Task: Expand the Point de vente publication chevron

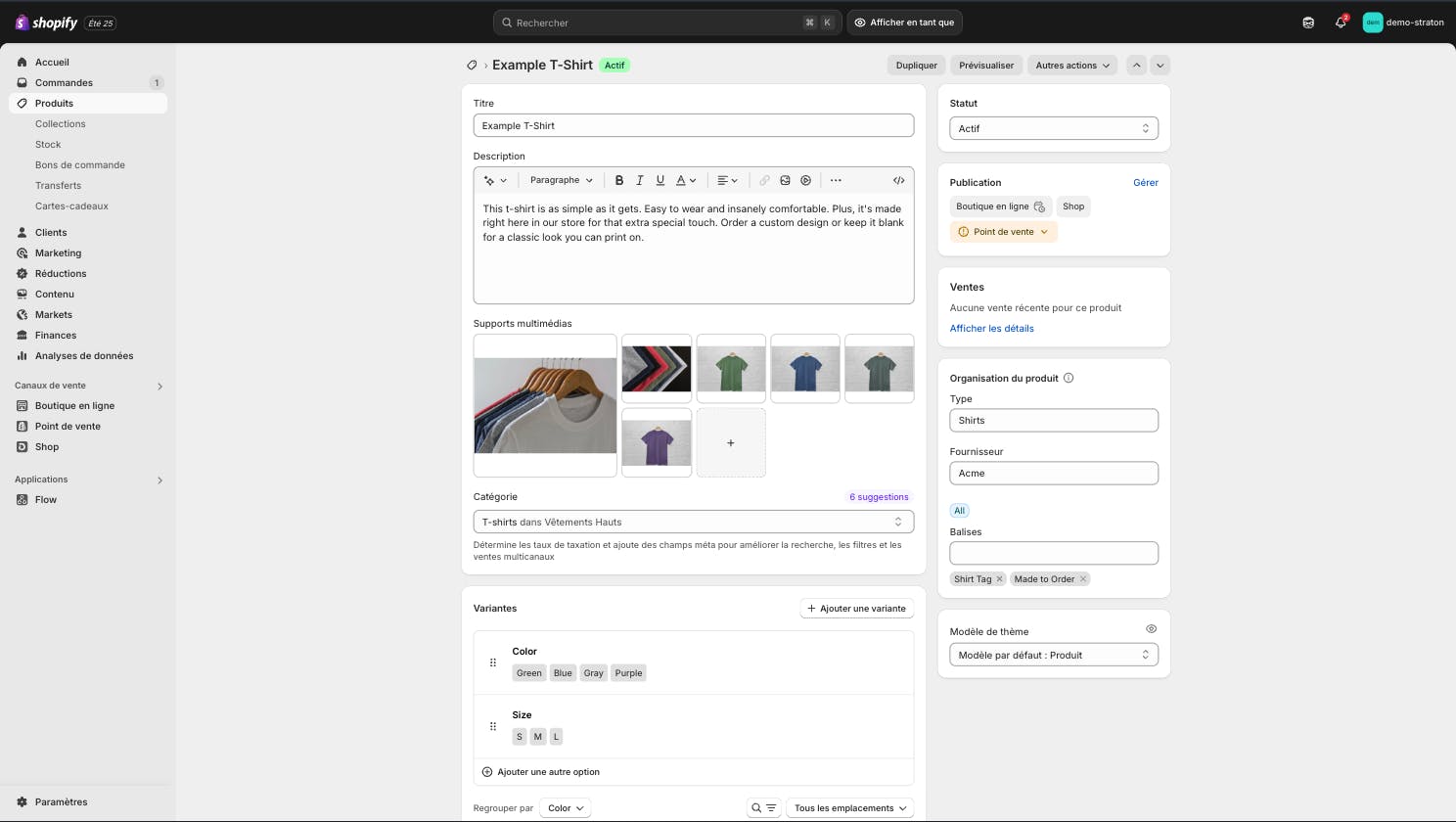Action: point(1041,231)
